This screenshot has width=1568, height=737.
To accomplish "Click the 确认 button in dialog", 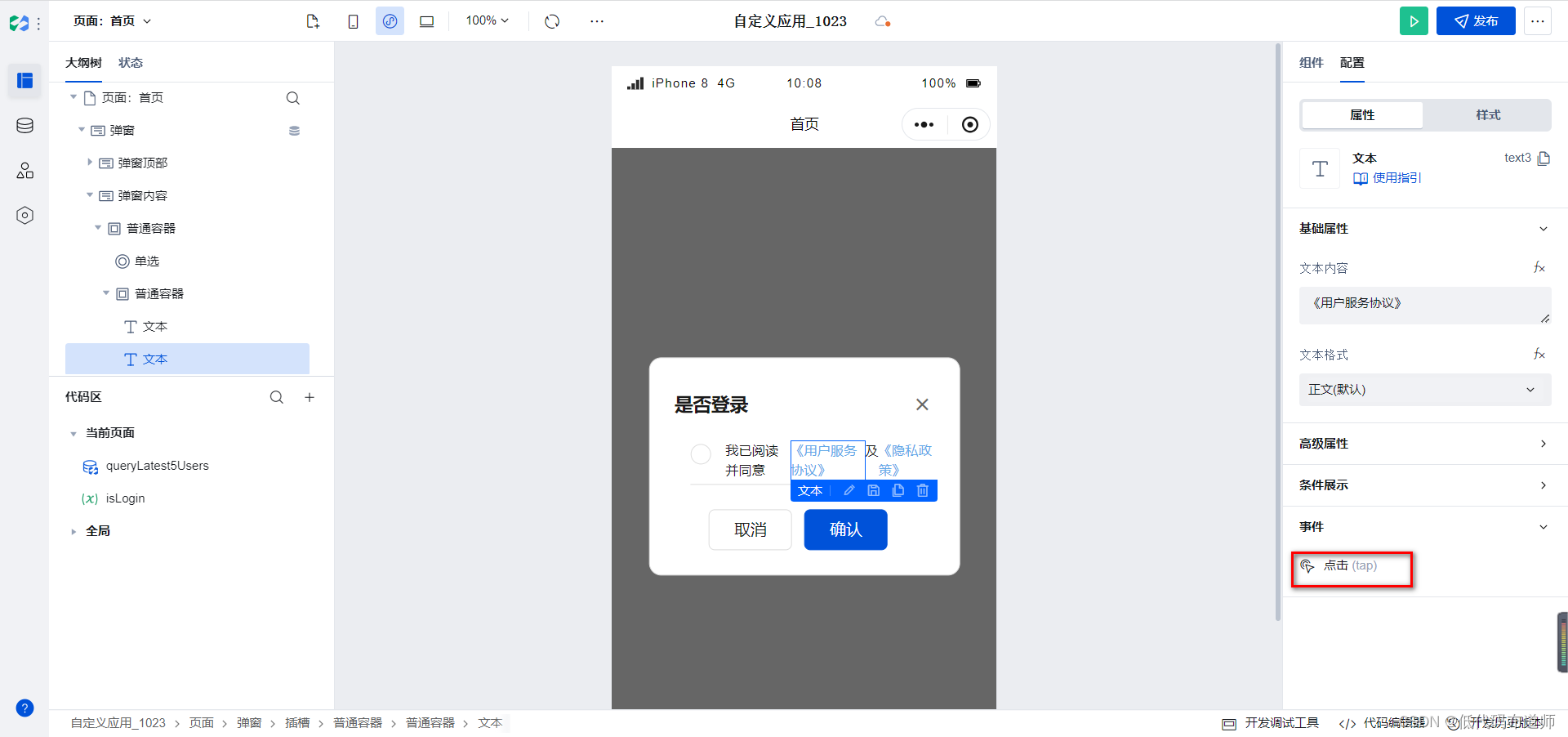I will (x=845, y=529).
